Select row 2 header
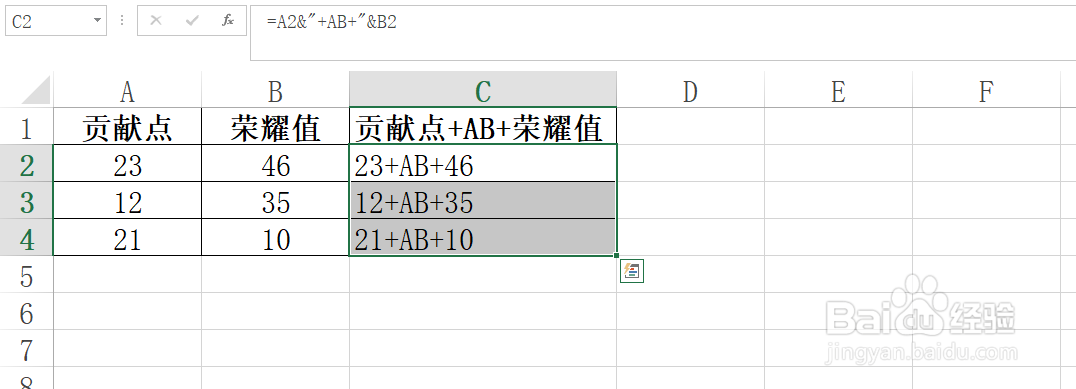 [26, 163]
